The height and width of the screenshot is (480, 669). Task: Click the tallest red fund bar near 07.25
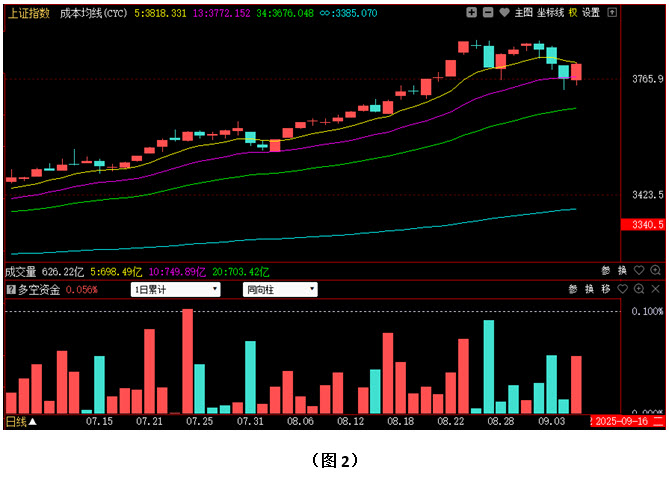[188, 361]
